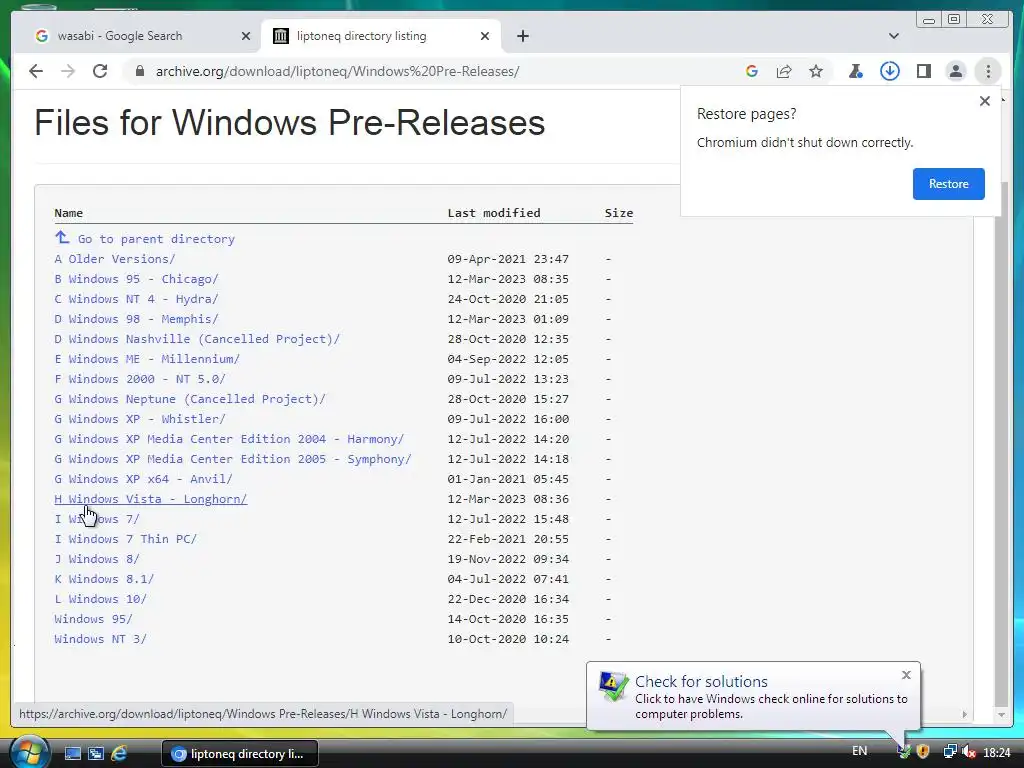Open the Chrome Labs flask icon
Screen dimensions: 1024x768
click(856, 71)
